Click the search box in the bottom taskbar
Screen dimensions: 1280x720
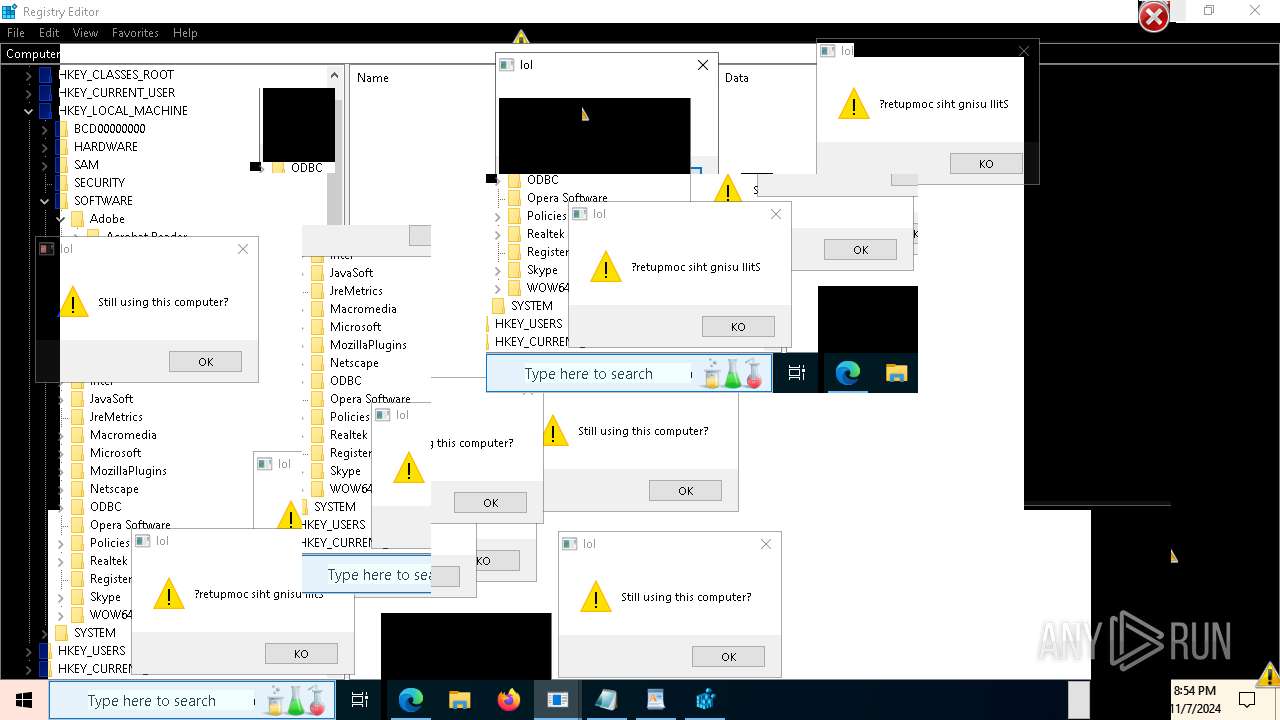pyautogui.click(x=192, y=700)
